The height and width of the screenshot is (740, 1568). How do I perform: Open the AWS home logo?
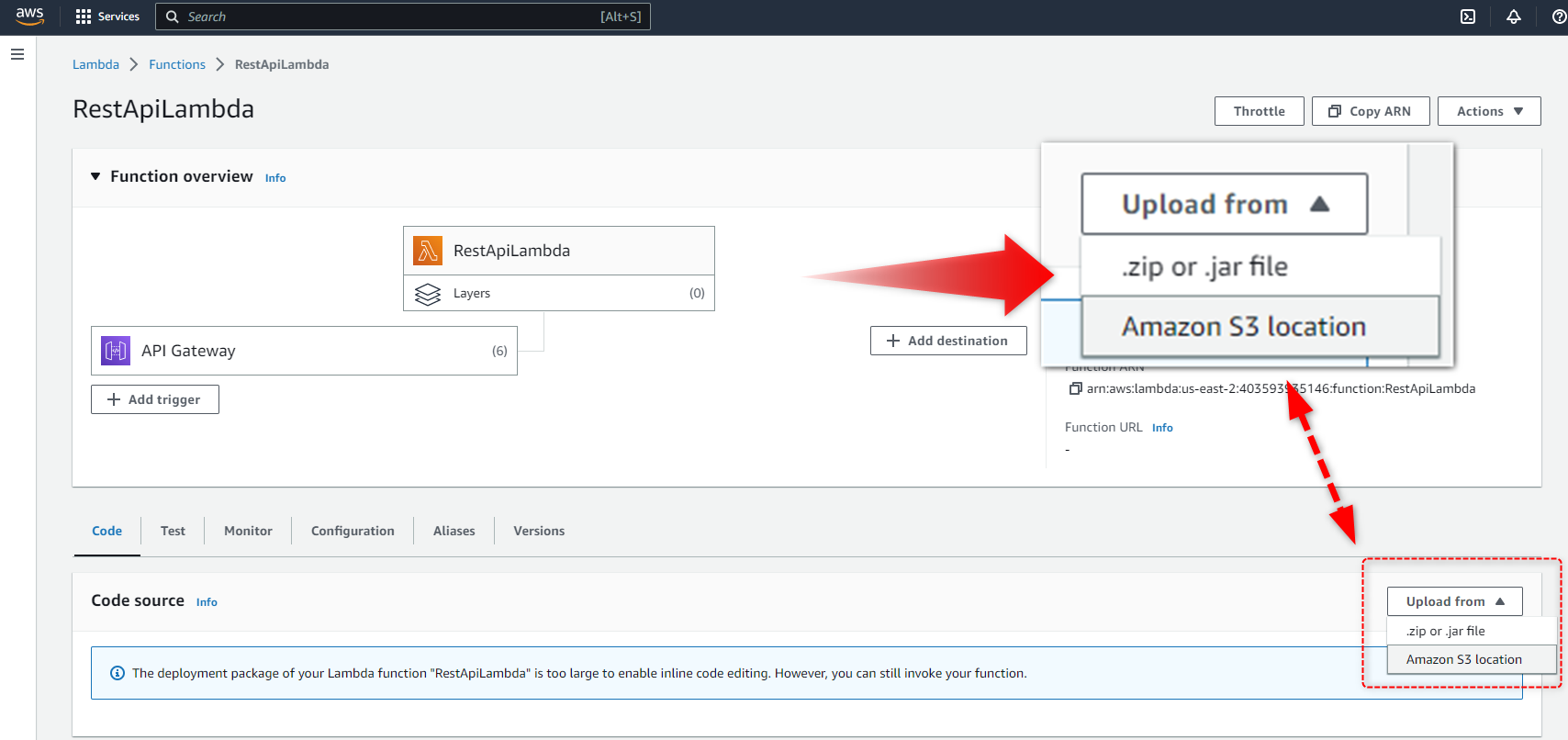29,16
